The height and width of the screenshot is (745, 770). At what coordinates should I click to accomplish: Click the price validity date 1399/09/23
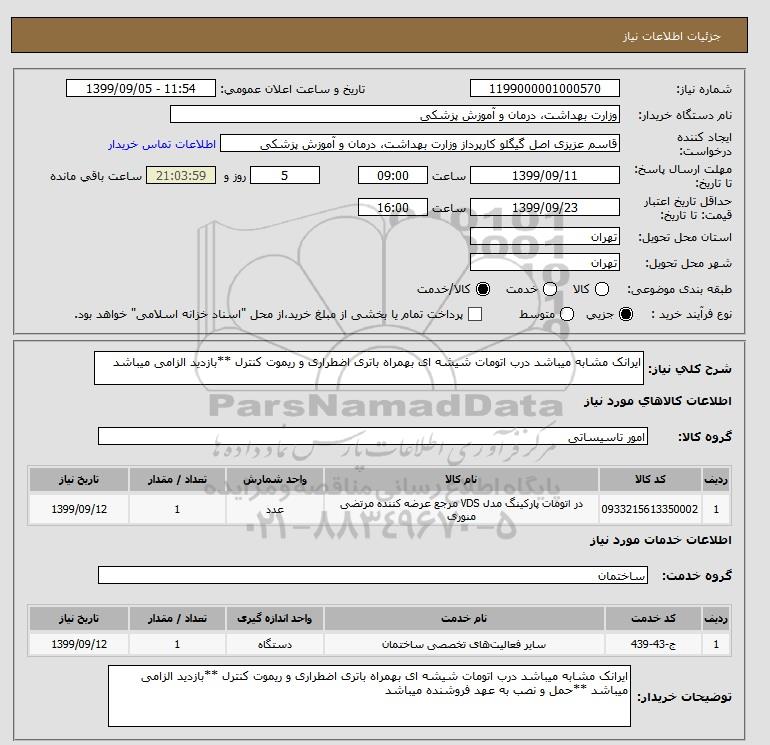[545, 207]
